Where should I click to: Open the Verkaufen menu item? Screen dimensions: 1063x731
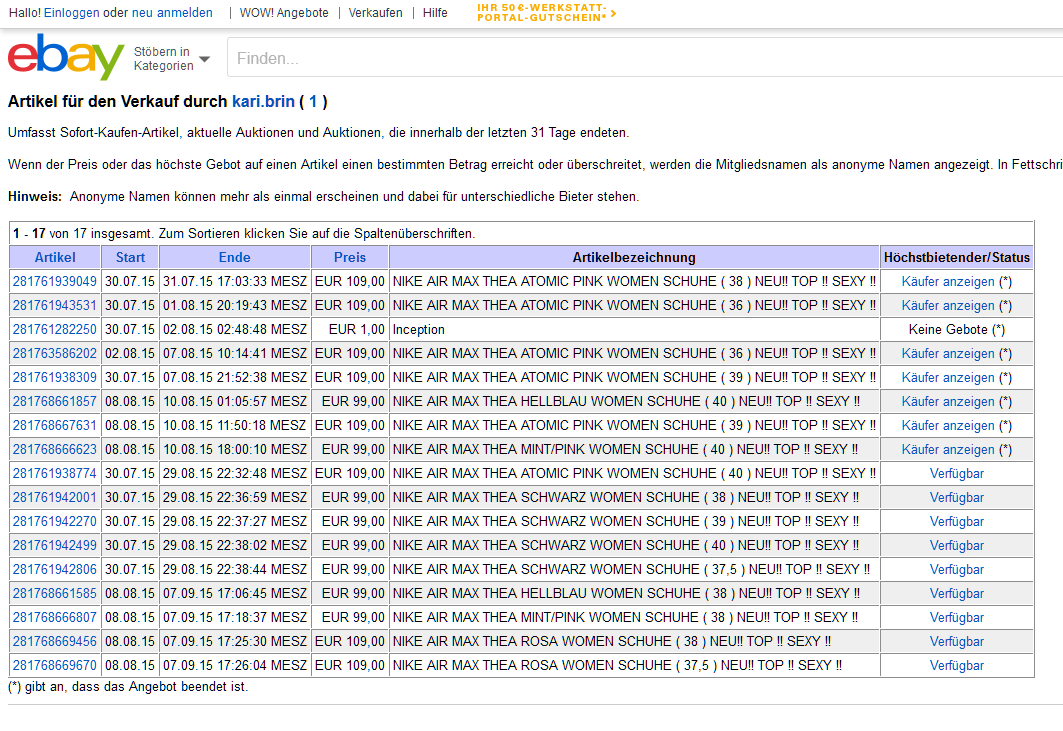tap(375, 13)
